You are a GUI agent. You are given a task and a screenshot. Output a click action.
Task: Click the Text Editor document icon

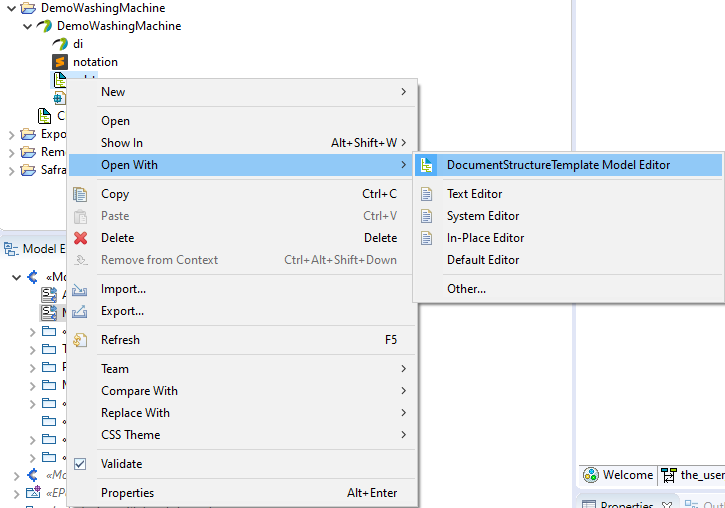426,194
